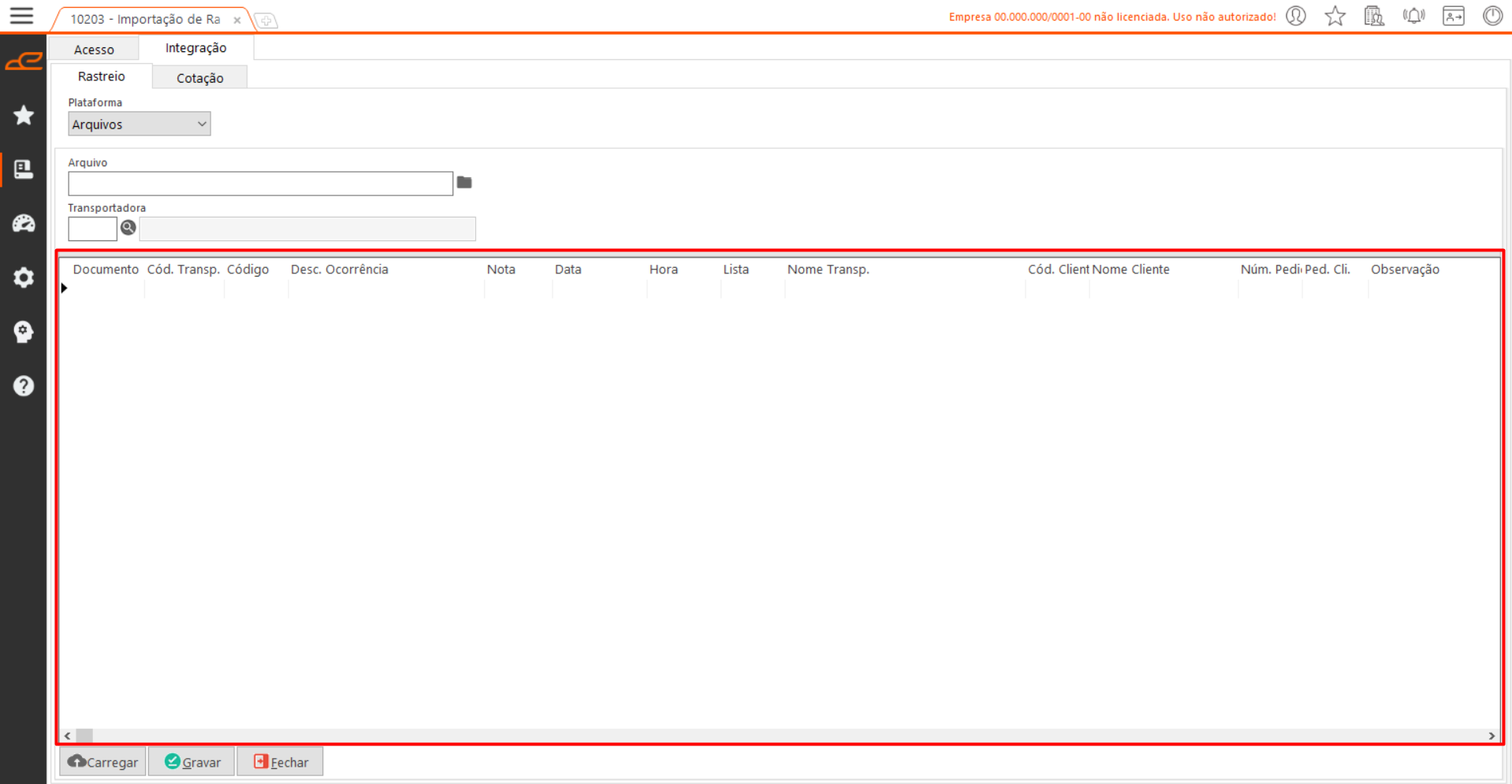Open the hamburger menu at top left
The image size is (1512, 784).
(21, 16)
